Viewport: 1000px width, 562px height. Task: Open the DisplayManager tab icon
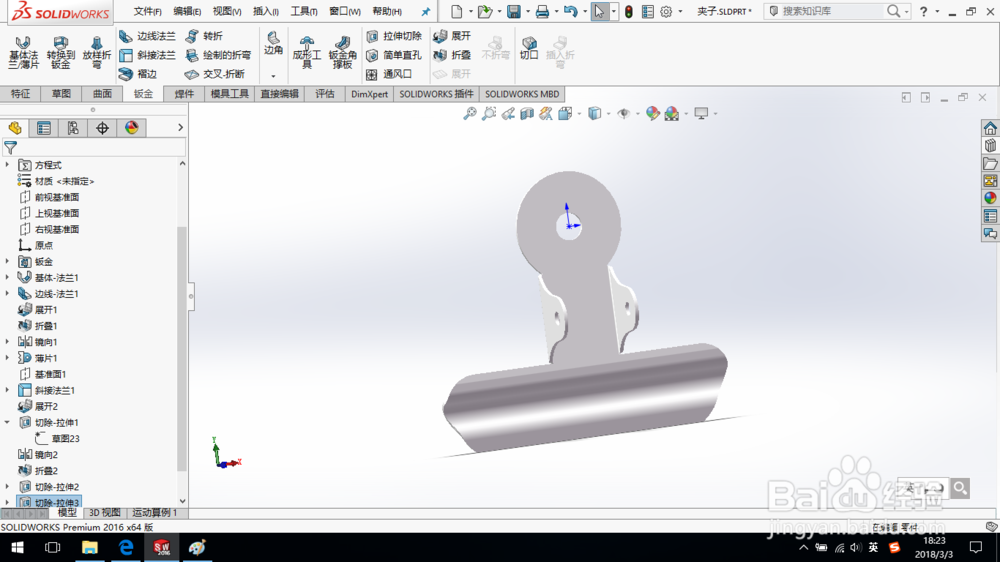pyautogui.click(x=131, y=128)
